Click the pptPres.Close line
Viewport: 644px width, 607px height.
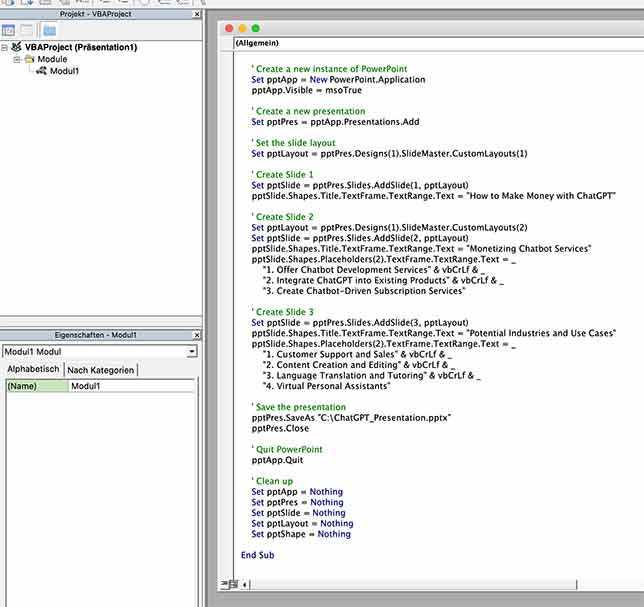click(280, 429)
